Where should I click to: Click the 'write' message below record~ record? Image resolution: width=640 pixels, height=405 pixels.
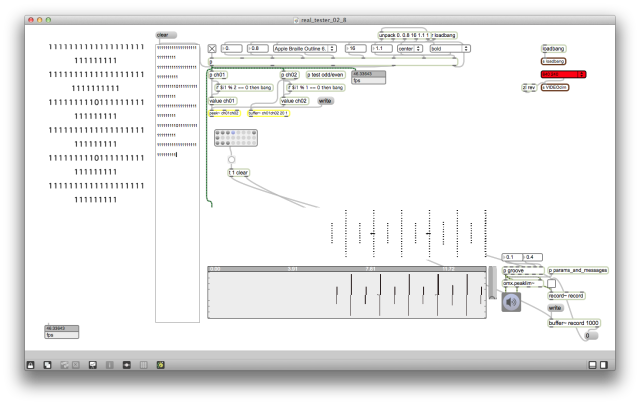point(555,308)
